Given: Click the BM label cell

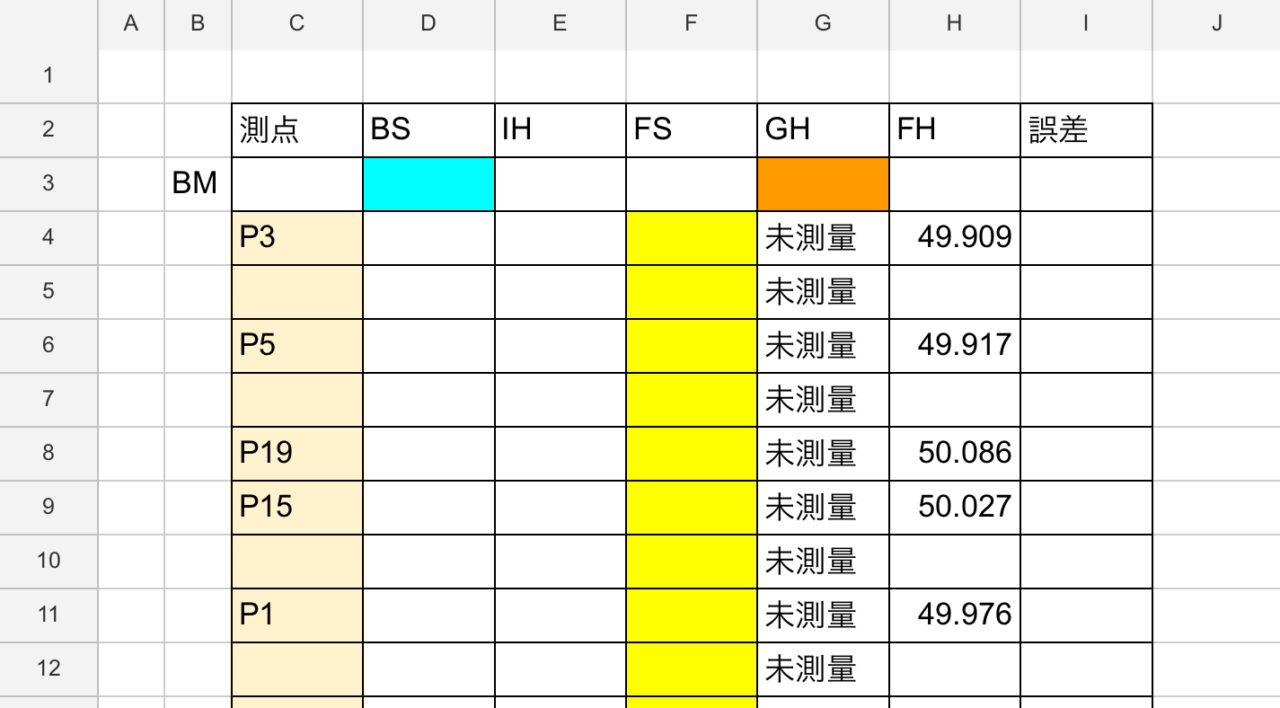Looking at the screenshot, I should click(x=198, y=184).
